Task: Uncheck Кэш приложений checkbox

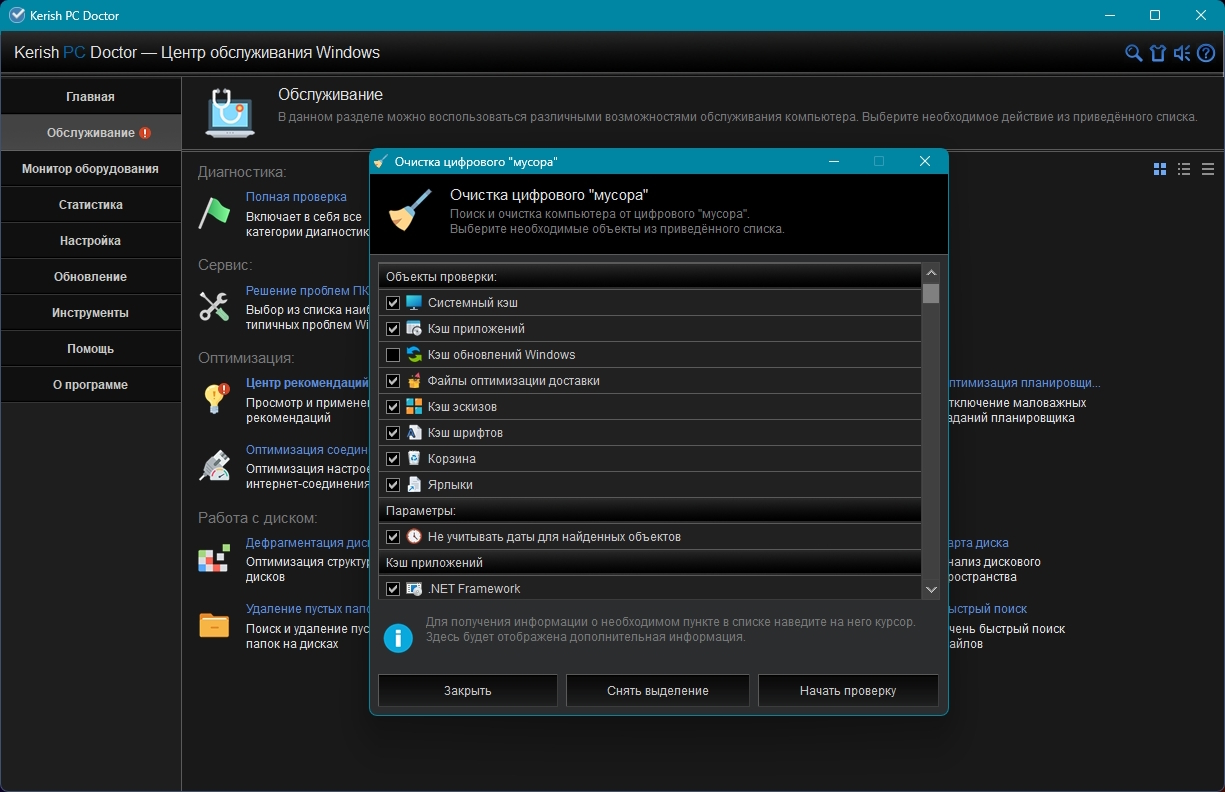Action: 393,329
